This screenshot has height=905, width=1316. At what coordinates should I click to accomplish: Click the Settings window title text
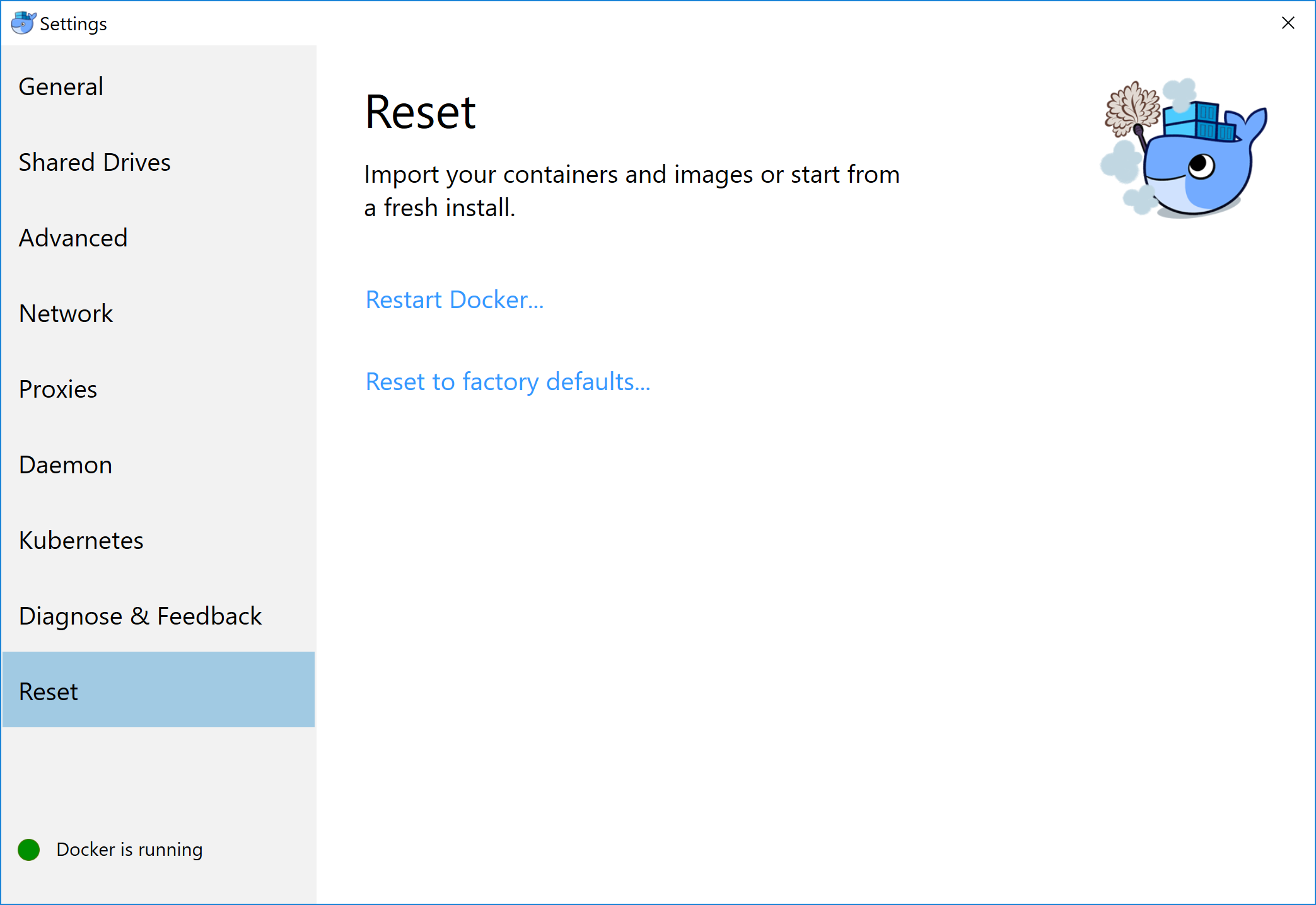pyautogui.click(x=73, y=23)
